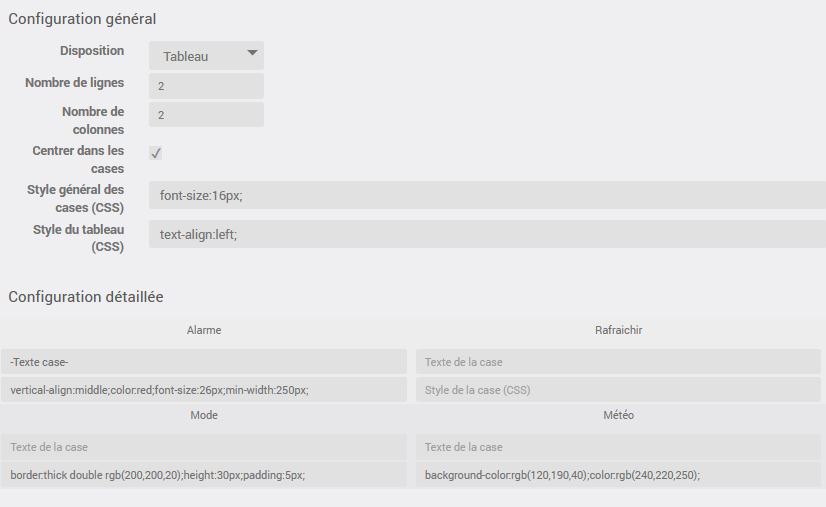Viewport: 826px width, 507px height.
Task: Select the Mode Texte de la case field
Action: [x=204, y=447]
